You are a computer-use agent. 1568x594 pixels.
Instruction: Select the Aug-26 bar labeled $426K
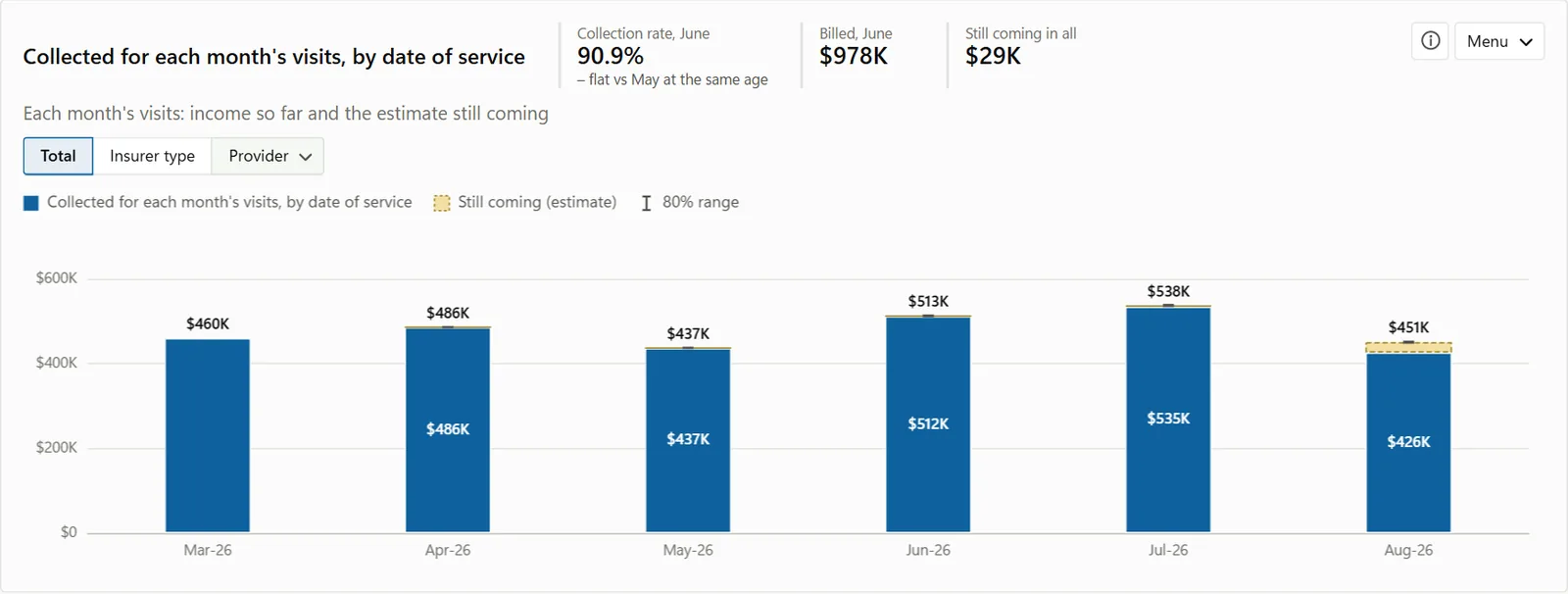(x=1408, y=443)
